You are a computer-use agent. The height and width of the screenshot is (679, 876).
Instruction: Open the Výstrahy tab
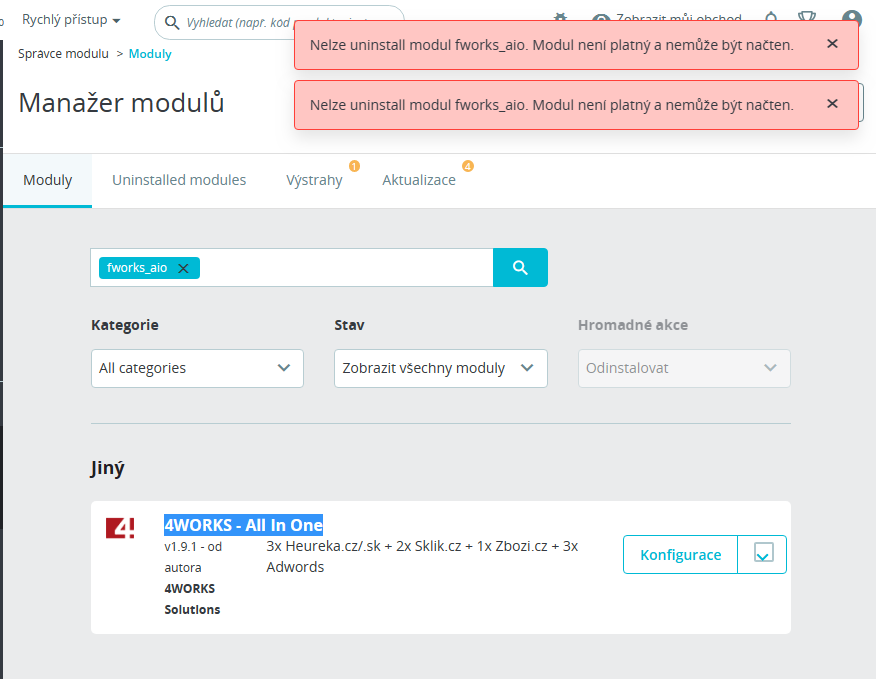[315, 180]
